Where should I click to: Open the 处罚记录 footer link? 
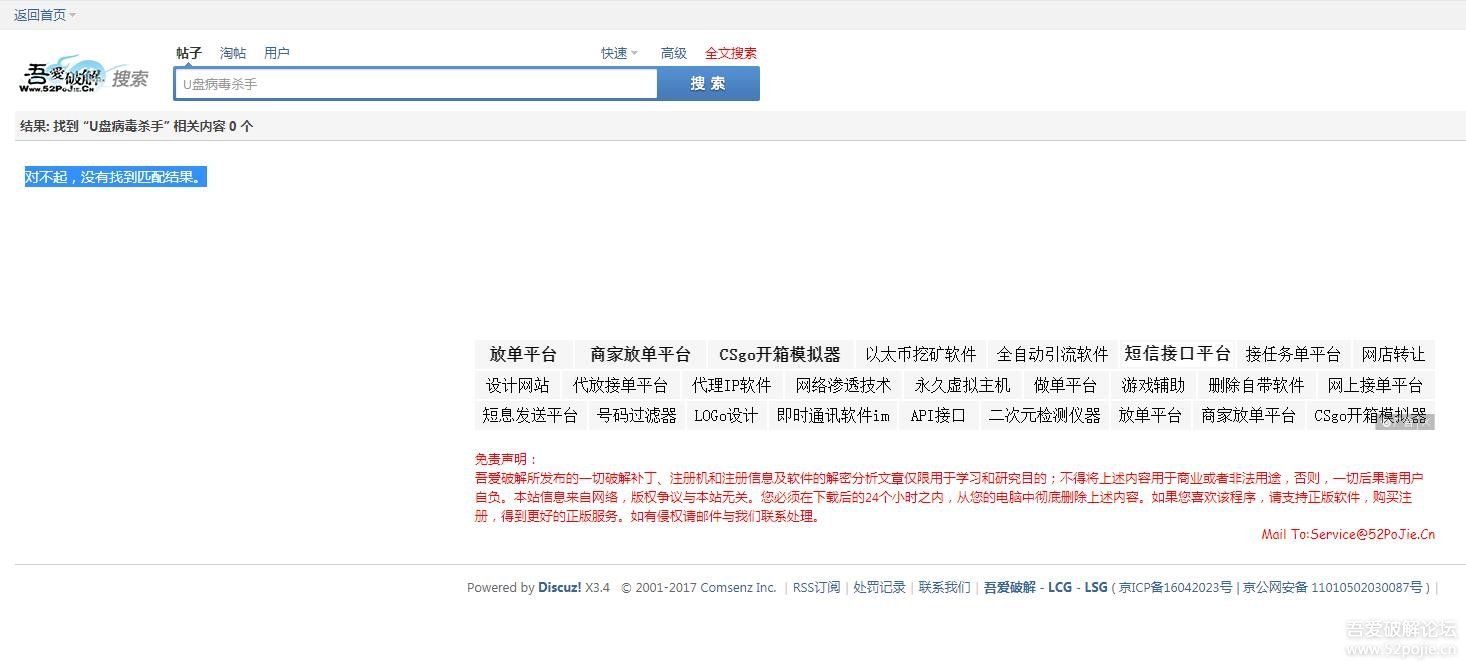[879, 587]
